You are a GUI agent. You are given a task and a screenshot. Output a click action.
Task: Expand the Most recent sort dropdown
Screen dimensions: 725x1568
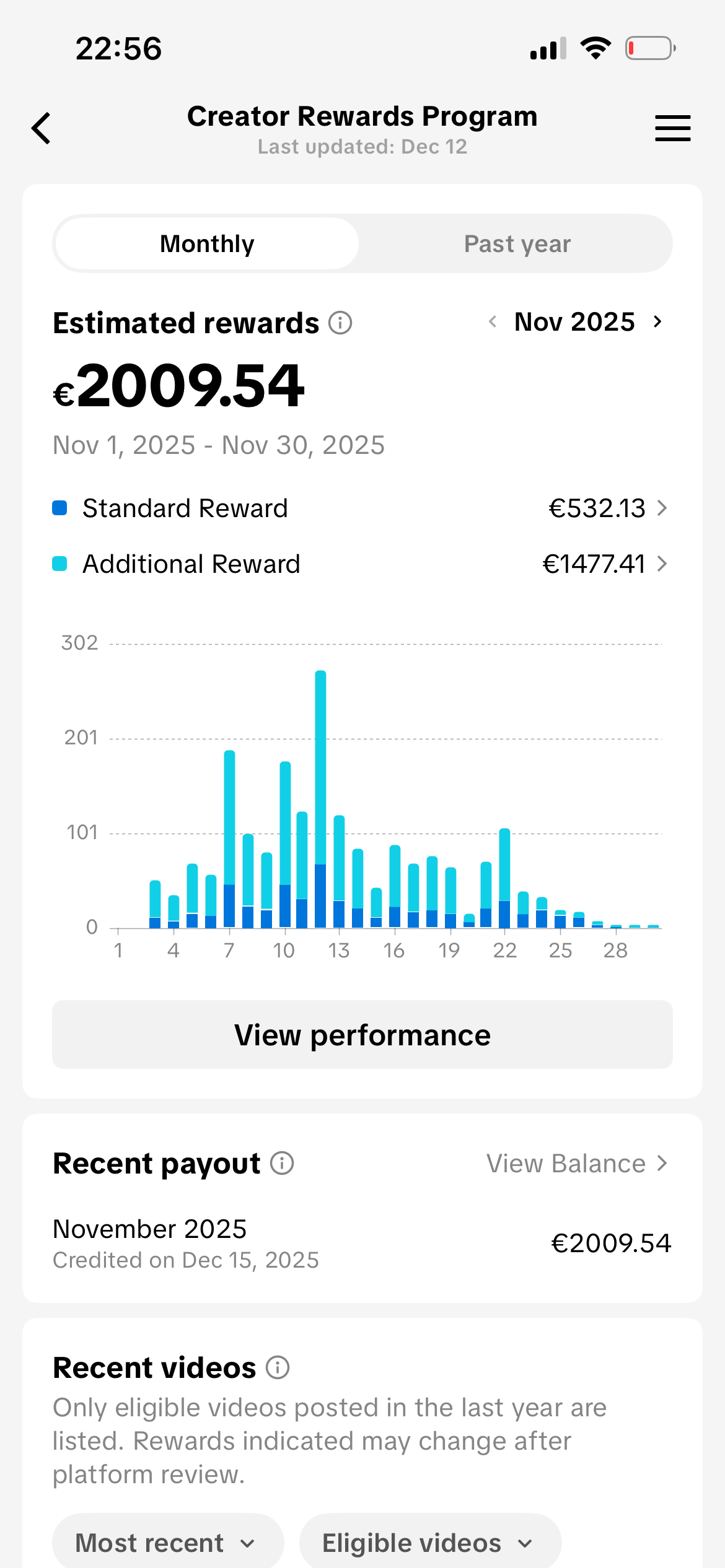(x=167, y=1543)
